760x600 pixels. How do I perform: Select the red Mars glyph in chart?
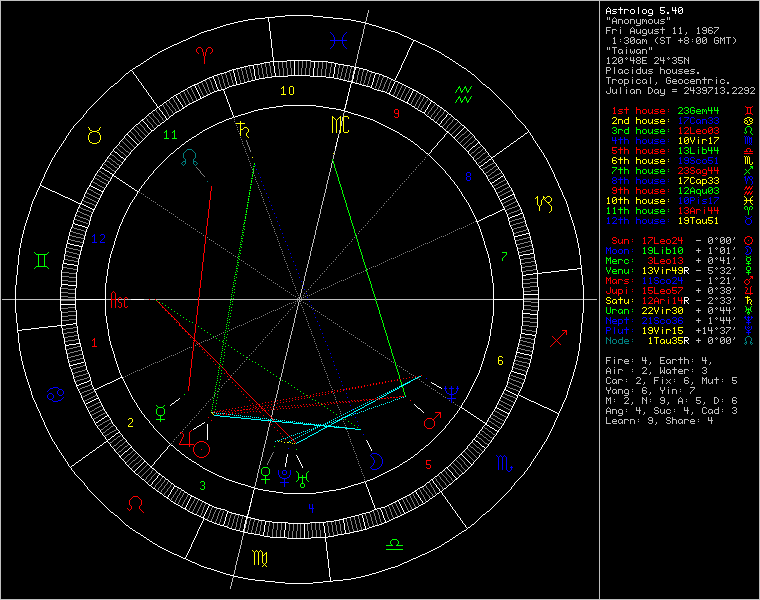(x=432, y=421)
